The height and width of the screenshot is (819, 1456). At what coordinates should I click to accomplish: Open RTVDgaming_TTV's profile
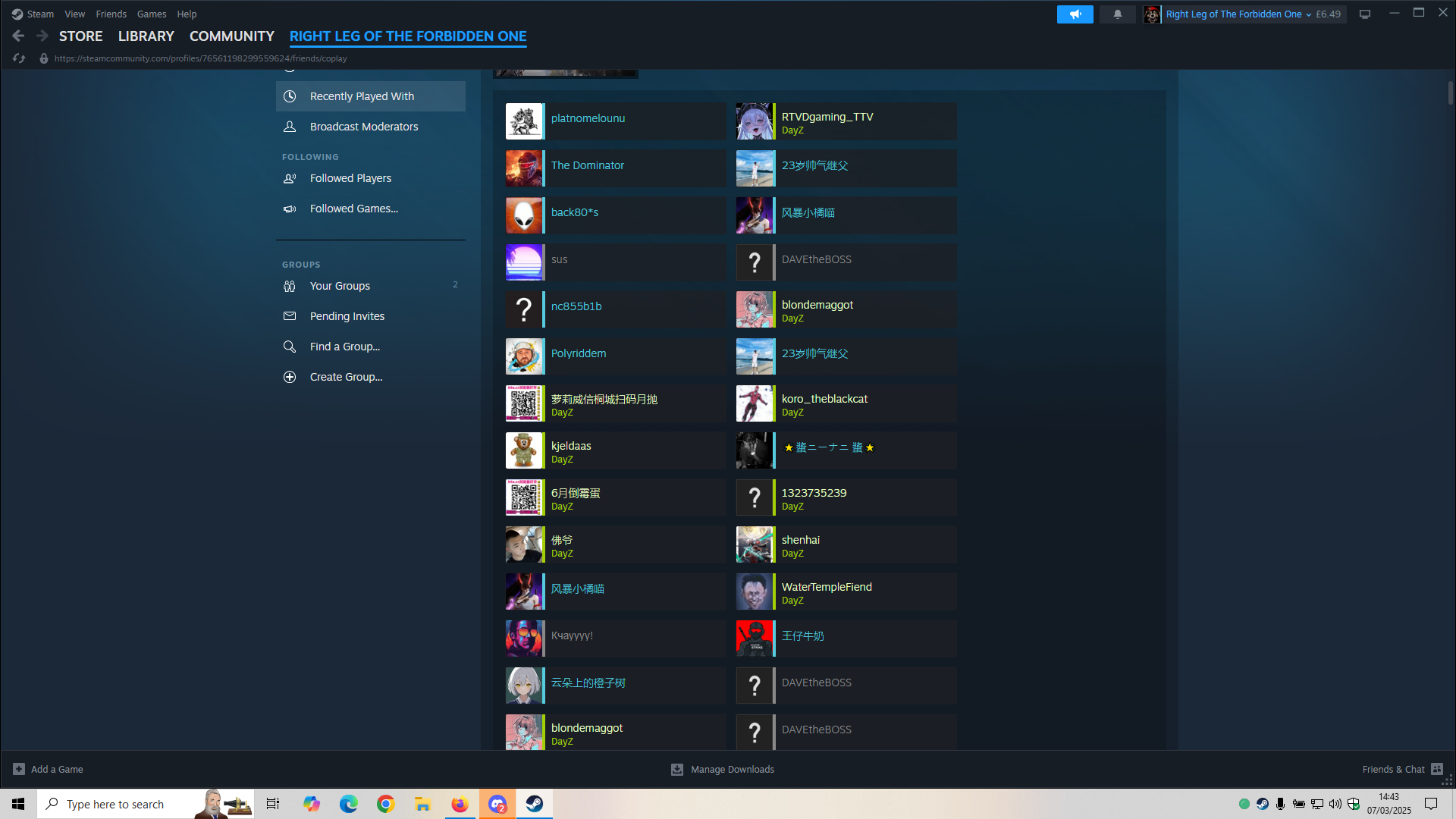click(846, 121)
